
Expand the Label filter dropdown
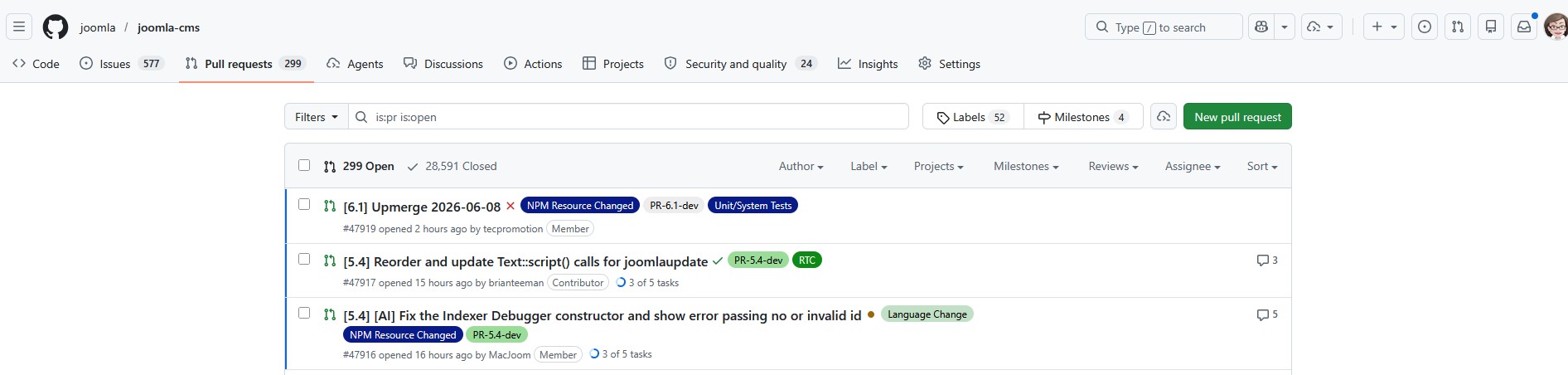(869, 166)
